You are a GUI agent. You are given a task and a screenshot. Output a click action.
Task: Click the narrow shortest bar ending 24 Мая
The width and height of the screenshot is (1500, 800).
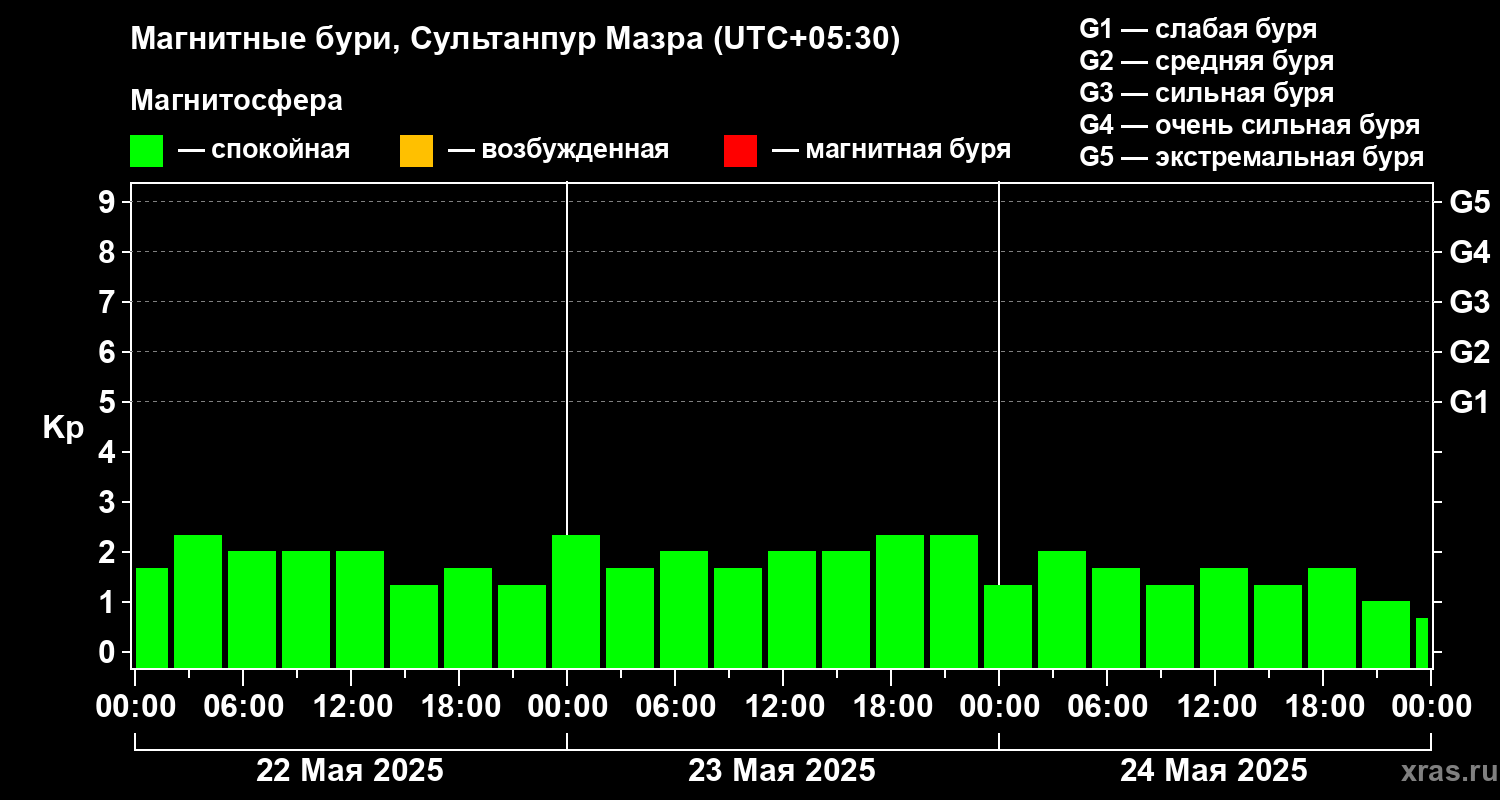click(x=1422, y=643)
